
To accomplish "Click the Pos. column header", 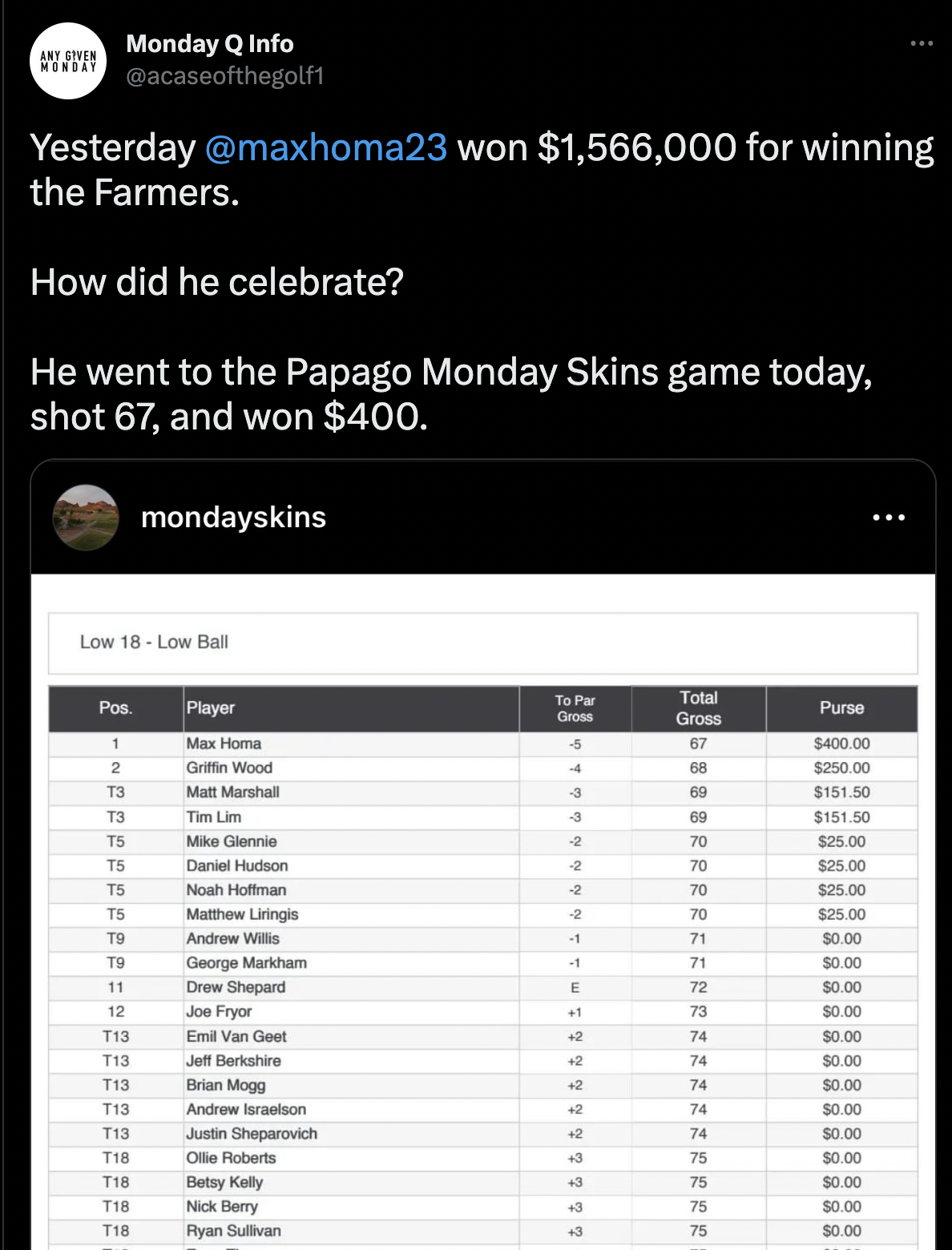I will [x=115, y=708].
